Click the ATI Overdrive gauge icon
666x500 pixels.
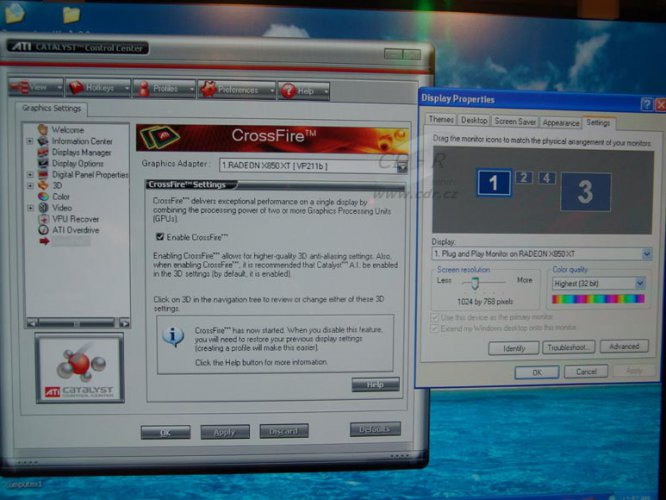tap(43, 230)
